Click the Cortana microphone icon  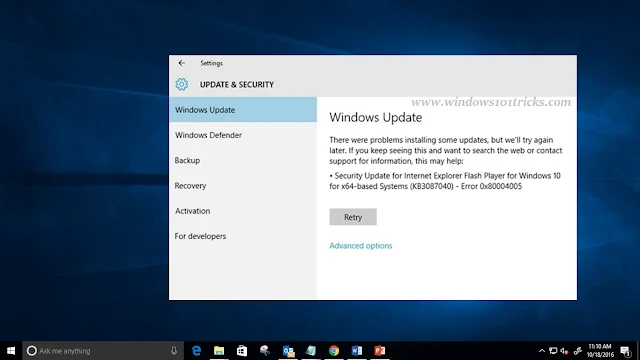(x=174, y=351)
